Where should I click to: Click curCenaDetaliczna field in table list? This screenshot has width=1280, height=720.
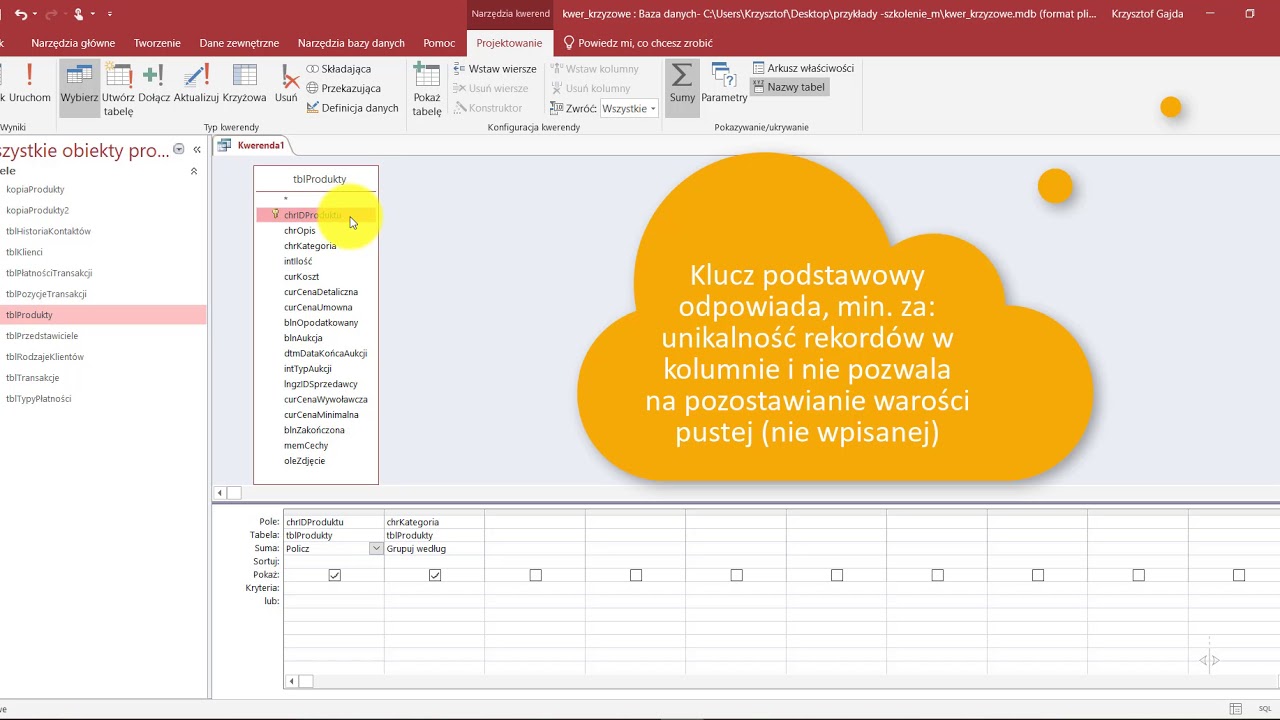(320, 292)
